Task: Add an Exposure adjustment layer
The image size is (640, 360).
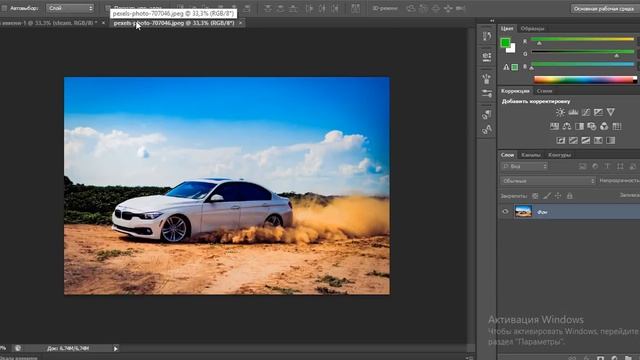Action: click(598, 112)
